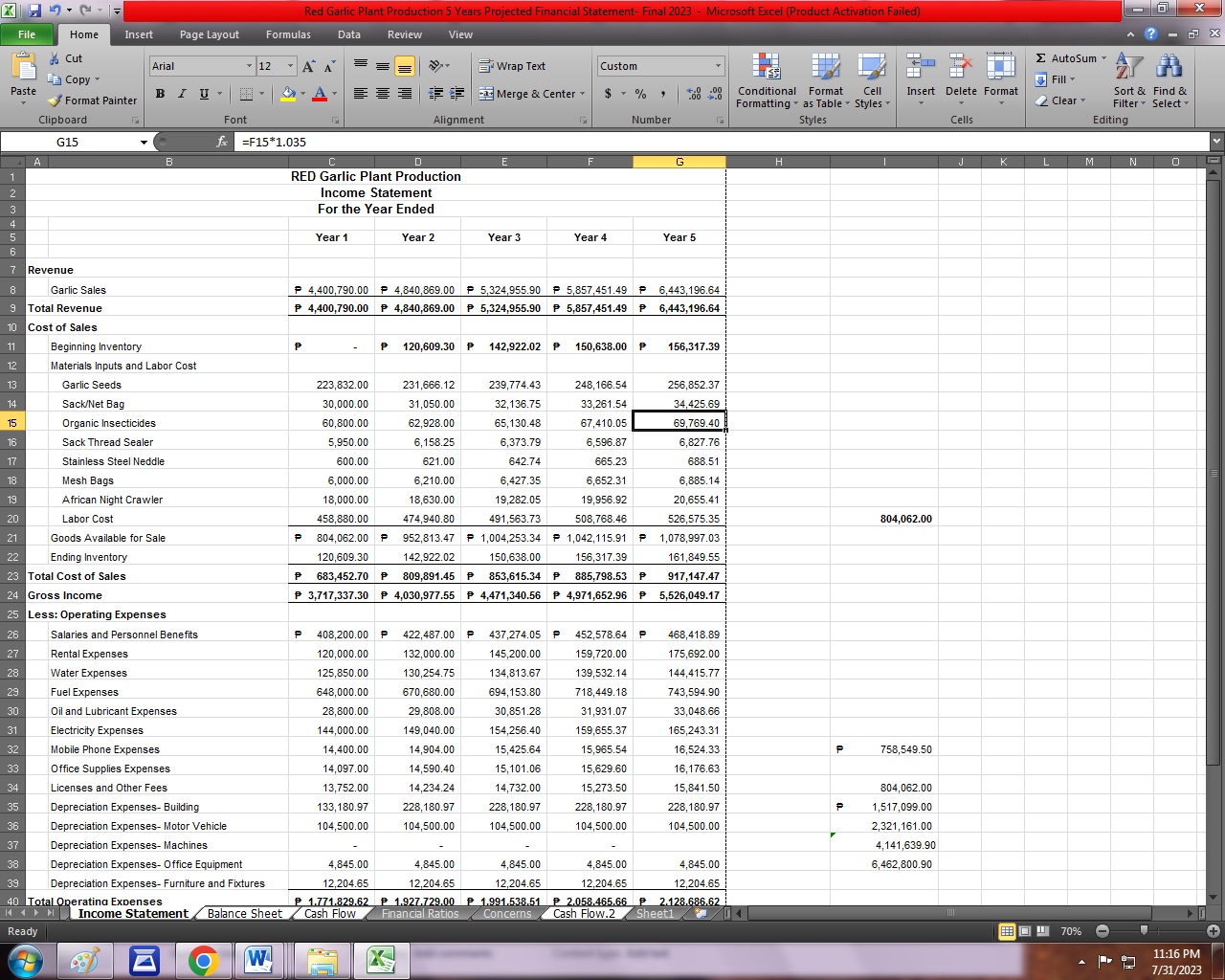The height and width of the screenshot is (980, 1225).
Task: Toggle Middle Align
Action: 383,66
